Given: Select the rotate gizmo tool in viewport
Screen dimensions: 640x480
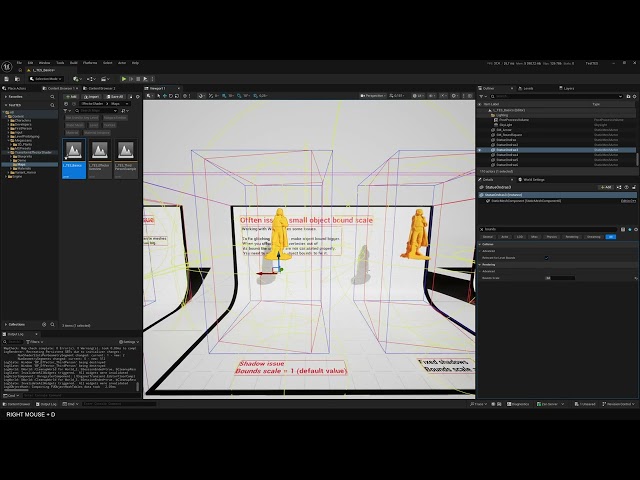Looking at the screenshot, I should (x=171, y=96).
